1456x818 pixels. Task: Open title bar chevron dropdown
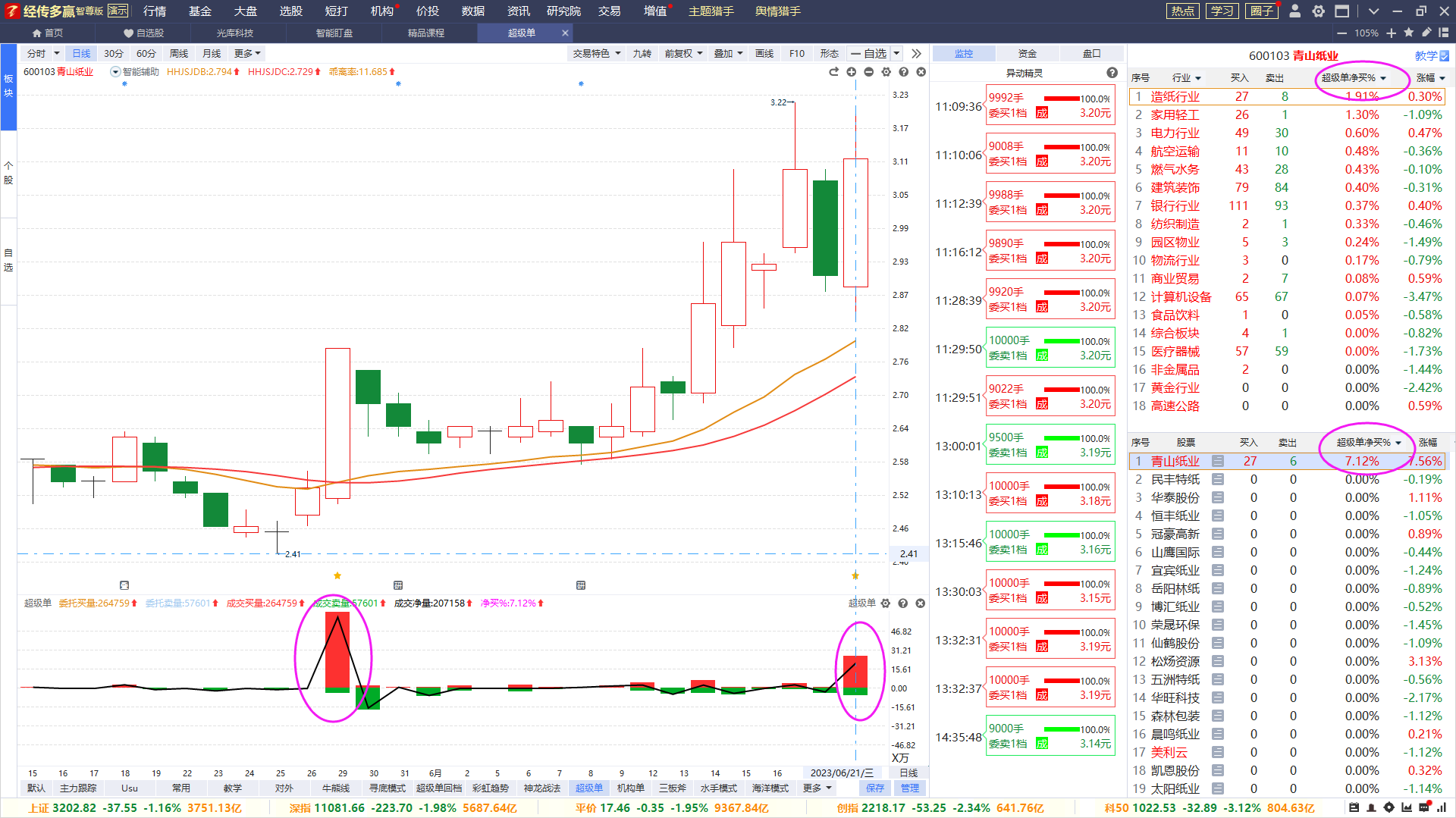tap(1373, 11)
